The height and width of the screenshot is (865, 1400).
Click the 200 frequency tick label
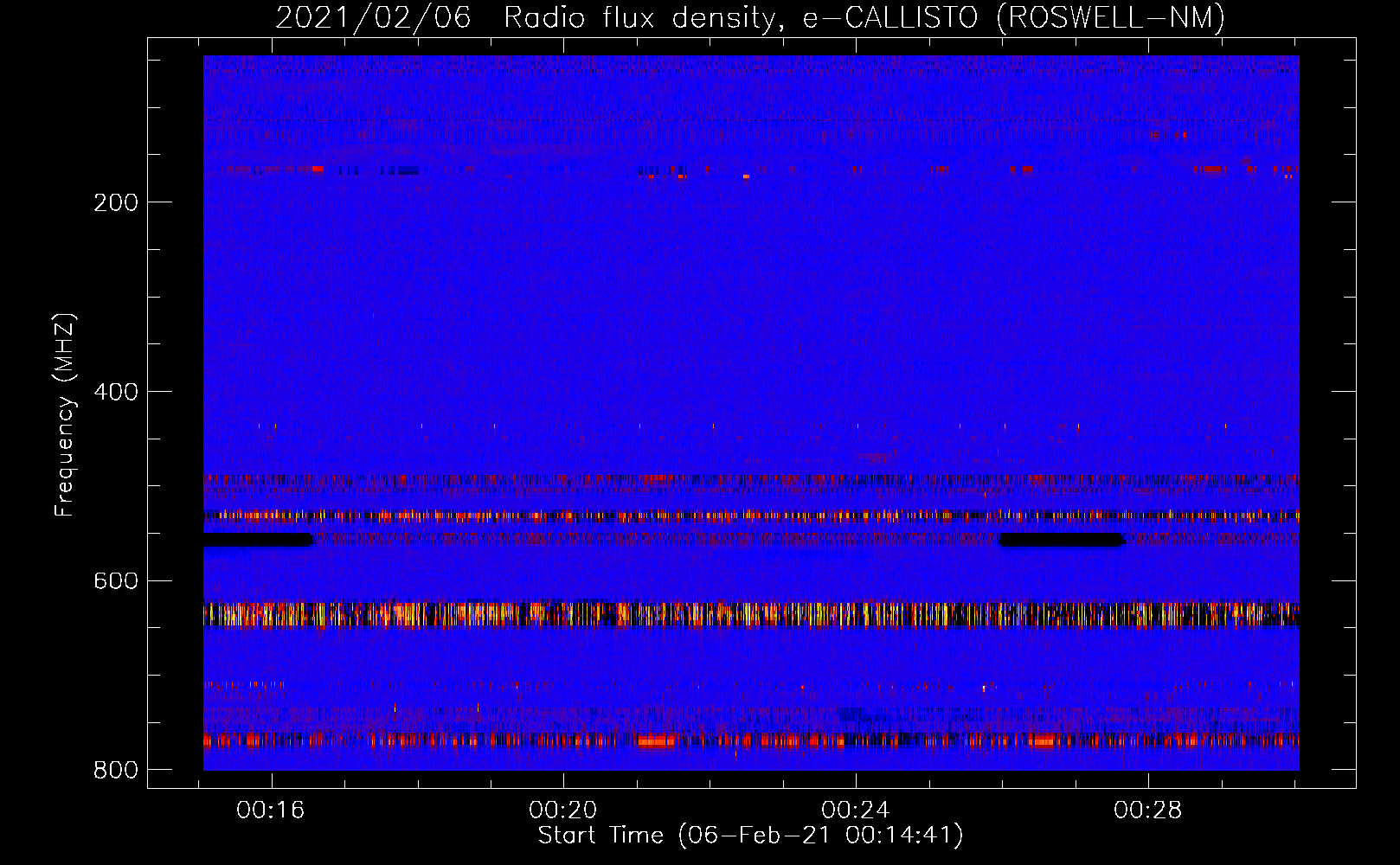coord(116,202)
